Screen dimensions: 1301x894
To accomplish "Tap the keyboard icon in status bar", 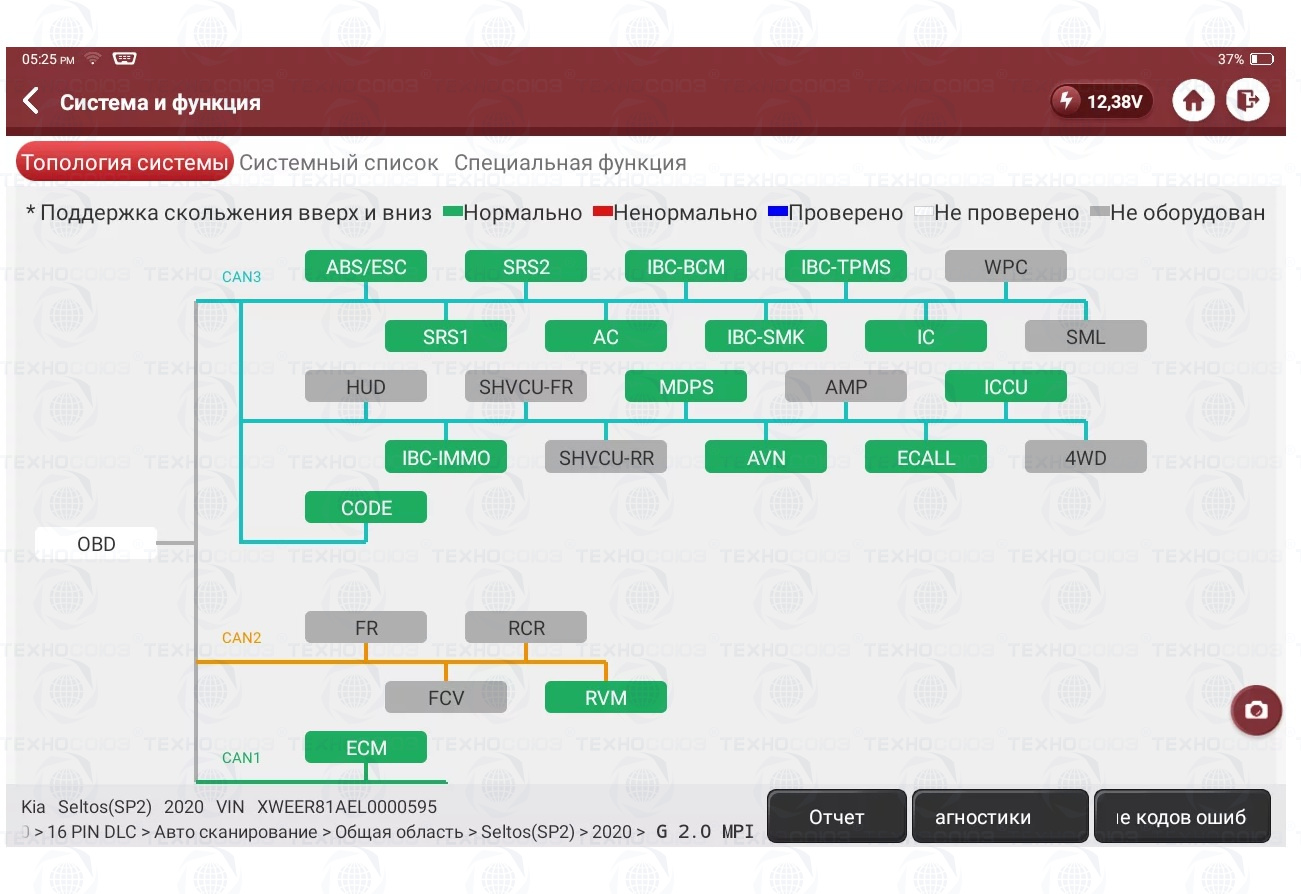I will [124, 59].
